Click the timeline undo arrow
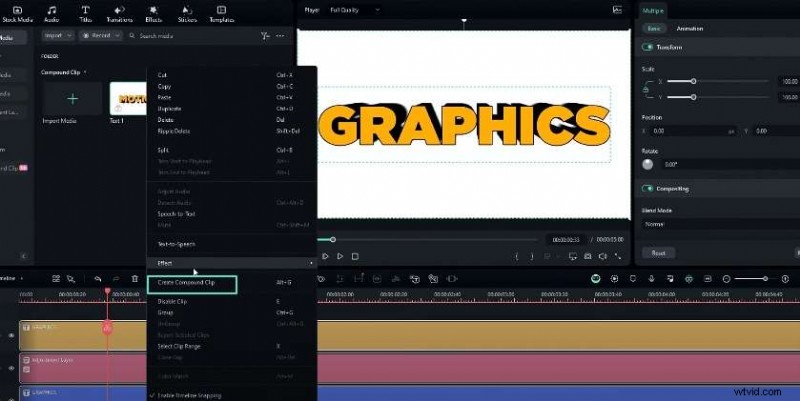This screenshot has width=800, height=401. pos(97,279)
